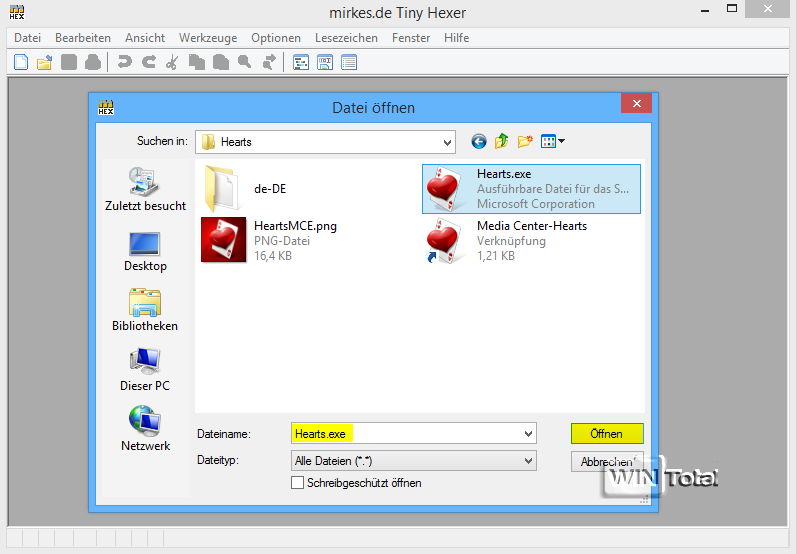Open the view menu icon in dialog
797x554 pixels.
[553, 141]
